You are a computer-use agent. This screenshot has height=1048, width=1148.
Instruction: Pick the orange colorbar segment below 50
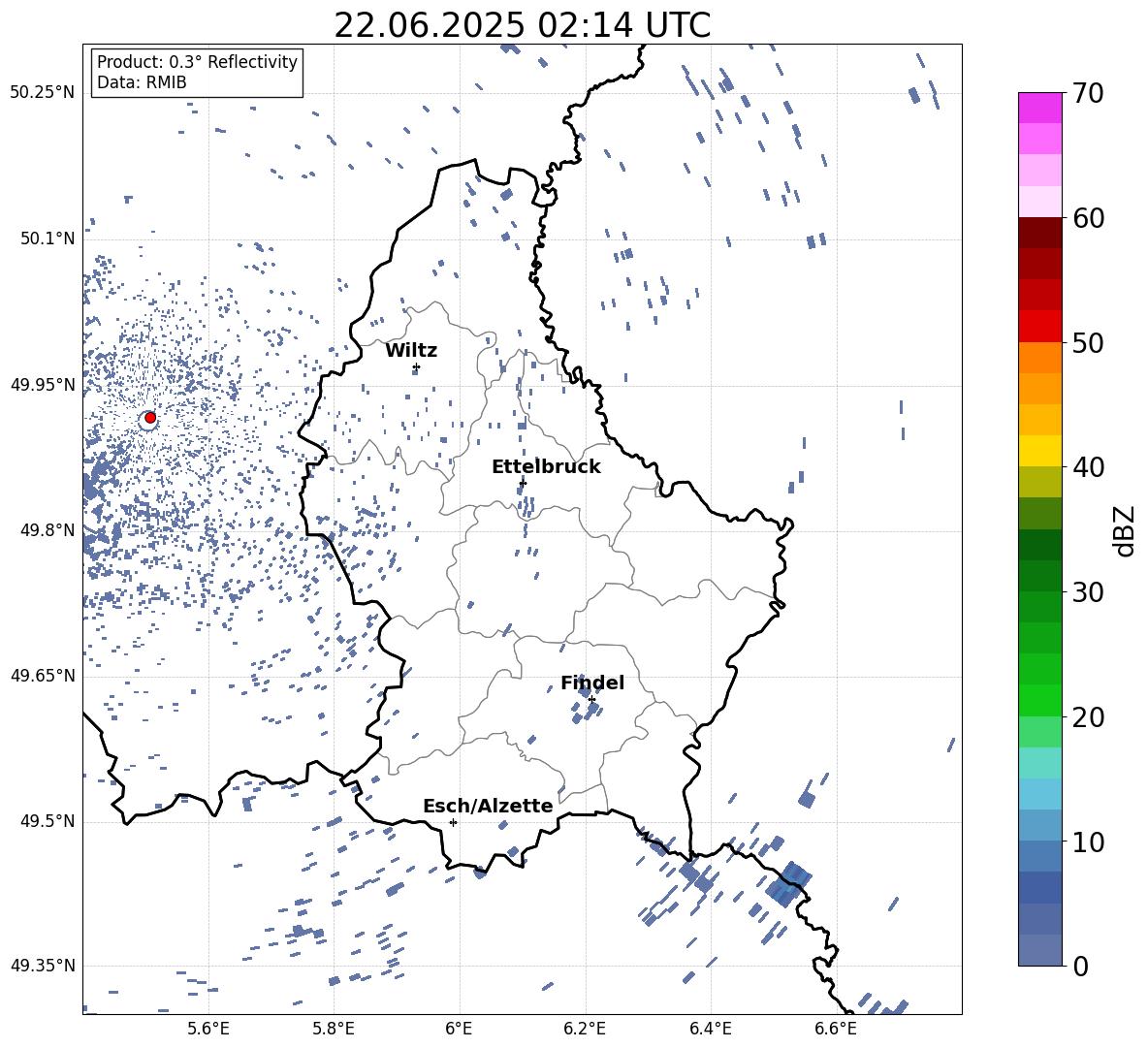1039,358
